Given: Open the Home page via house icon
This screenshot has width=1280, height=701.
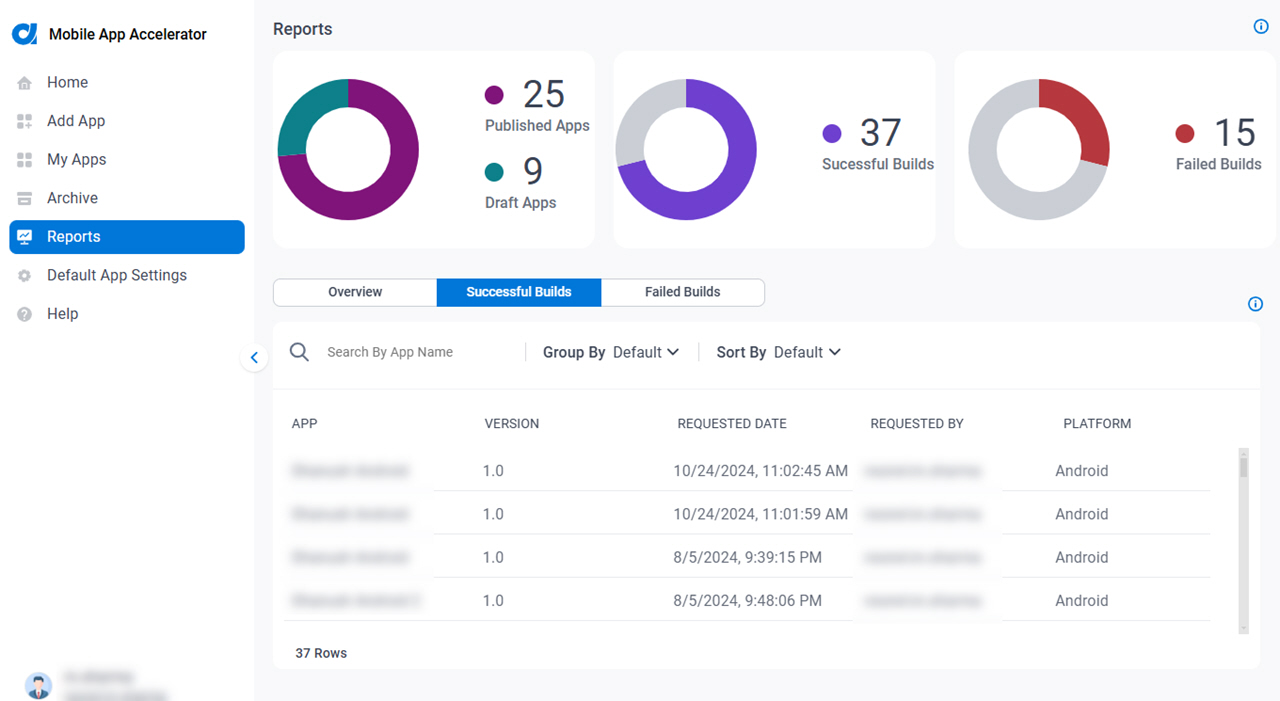Looking at the screenshot, I should pyautogui.click(x=25, y=83).
